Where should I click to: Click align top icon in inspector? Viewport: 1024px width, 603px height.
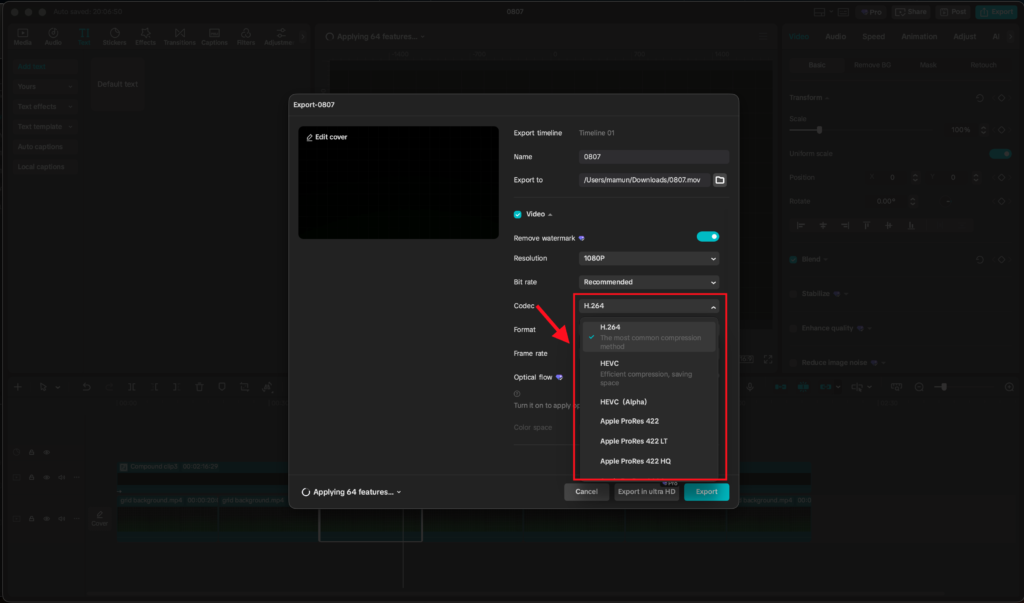867,225
